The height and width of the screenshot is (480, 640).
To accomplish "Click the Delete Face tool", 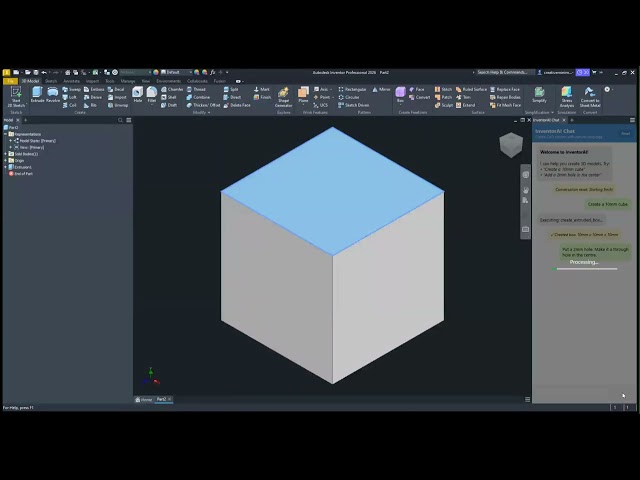I will point(237,105).
